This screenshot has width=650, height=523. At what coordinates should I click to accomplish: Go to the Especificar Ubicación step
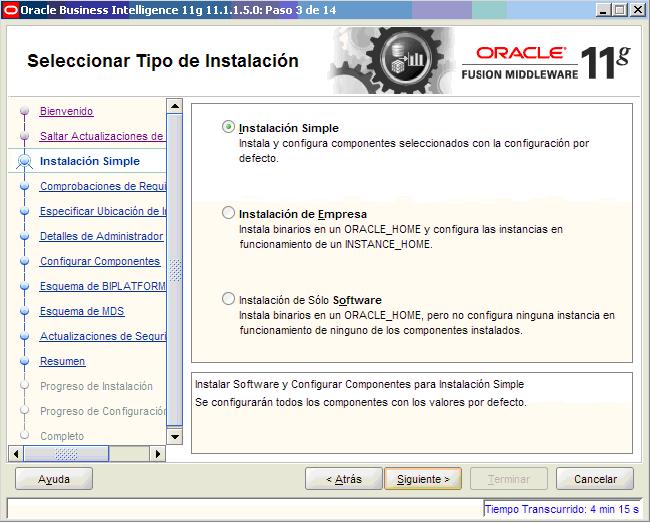(103, 211)
